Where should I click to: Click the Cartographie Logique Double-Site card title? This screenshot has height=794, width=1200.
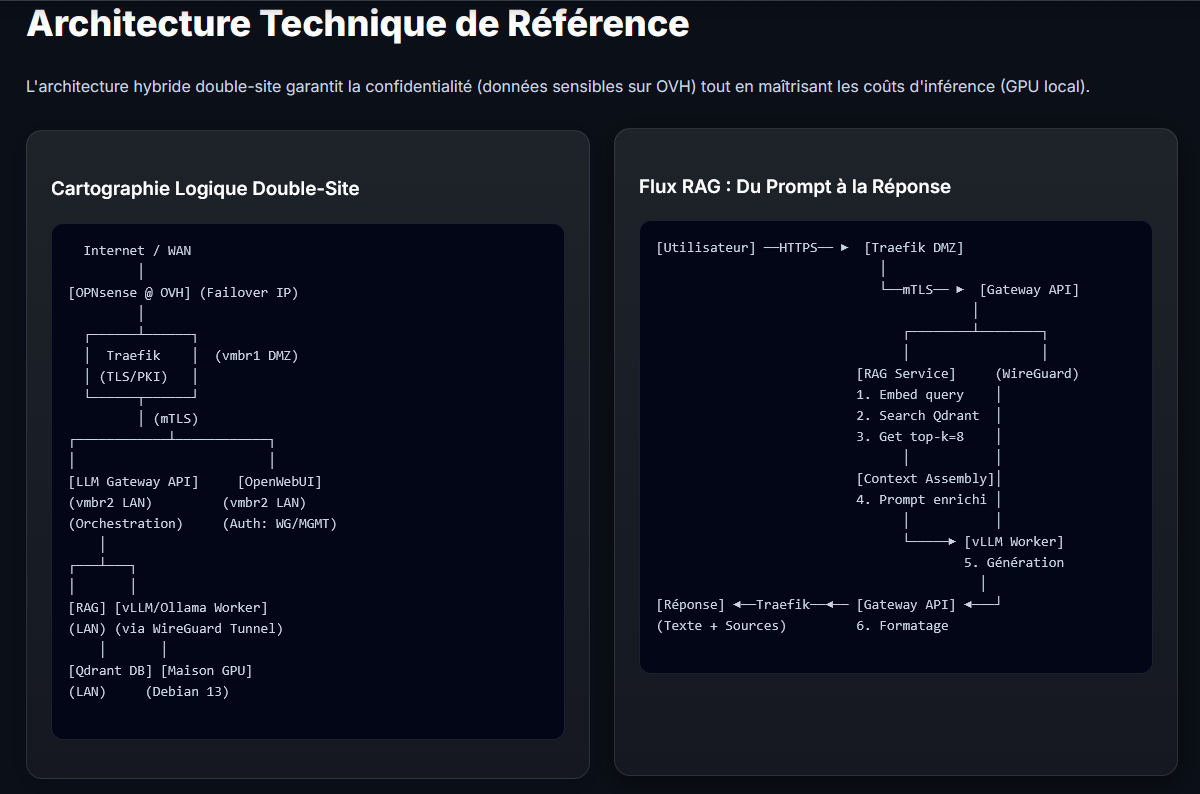point(205,188)
